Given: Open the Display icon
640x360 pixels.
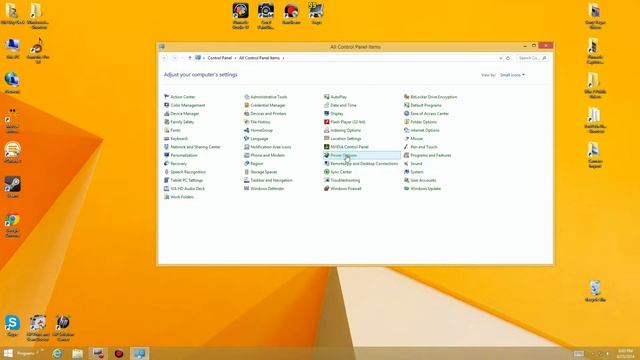Looking at the screenshot, I should 327,113.
